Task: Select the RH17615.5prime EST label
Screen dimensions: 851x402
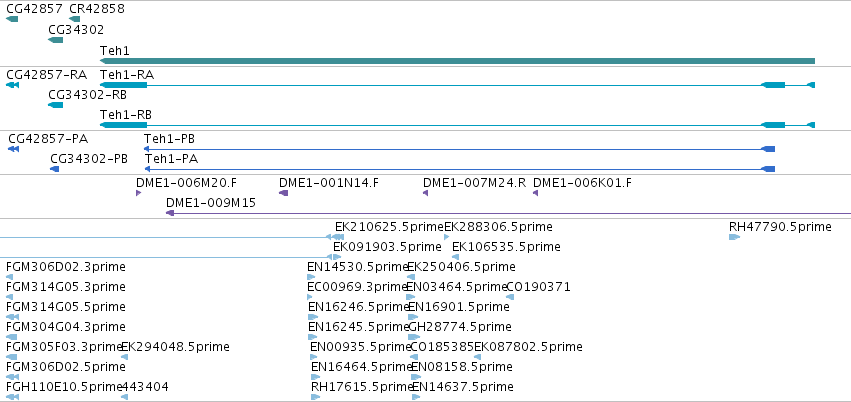Action: pos(362,387)
